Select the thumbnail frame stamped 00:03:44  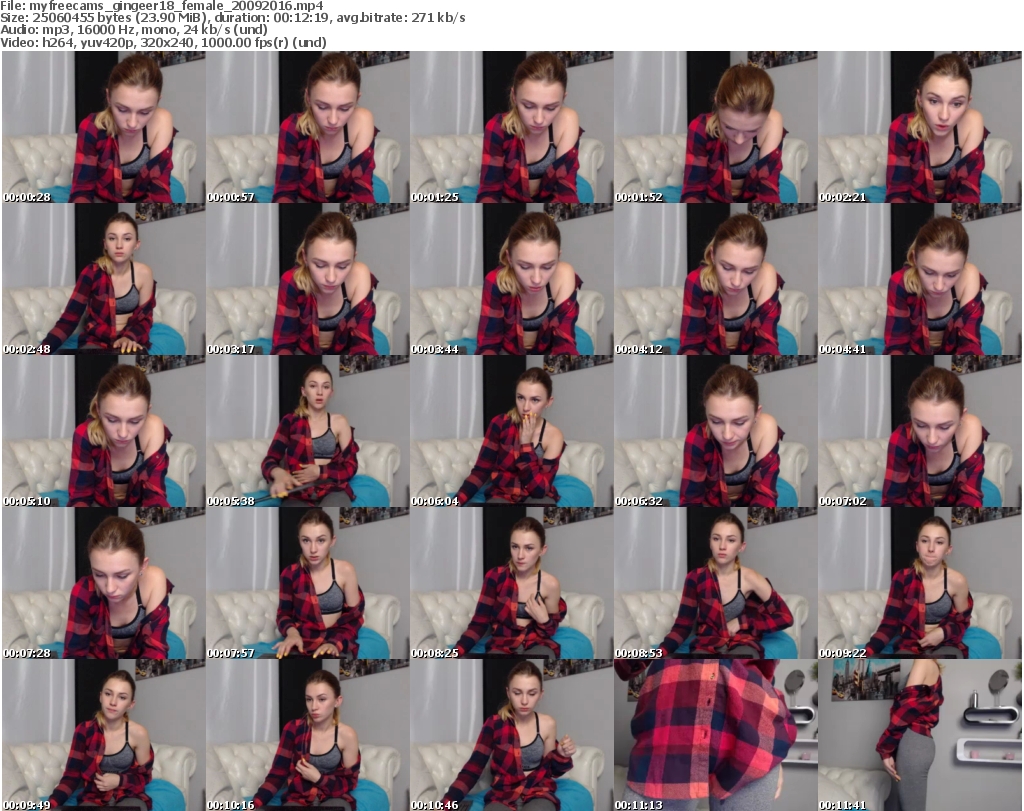[x=511, y=279]
